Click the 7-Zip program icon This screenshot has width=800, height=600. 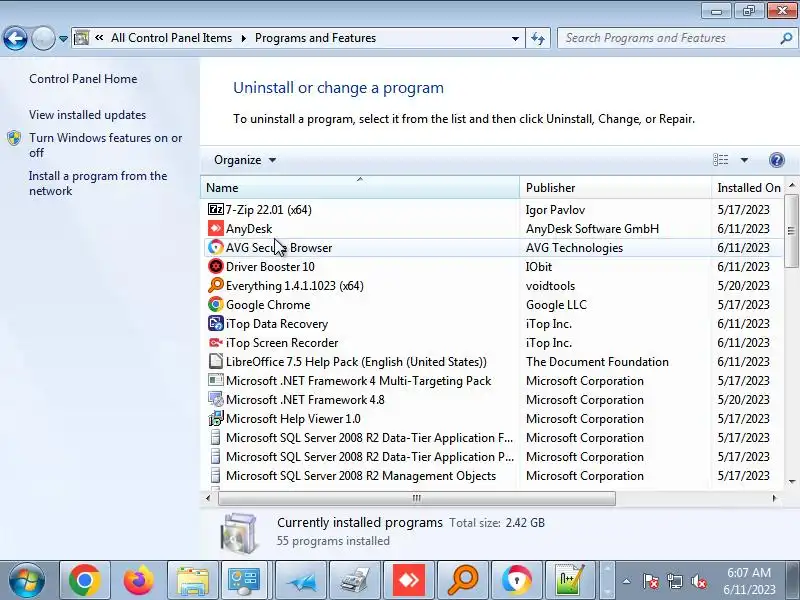(216, 210)
